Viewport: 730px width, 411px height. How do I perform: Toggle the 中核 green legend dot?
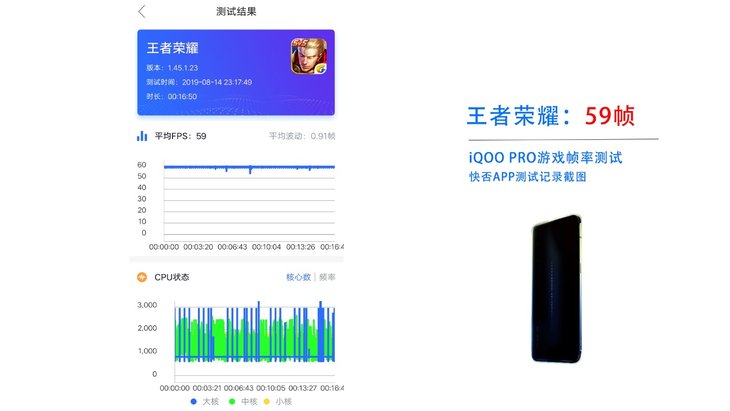coord(232,401)
